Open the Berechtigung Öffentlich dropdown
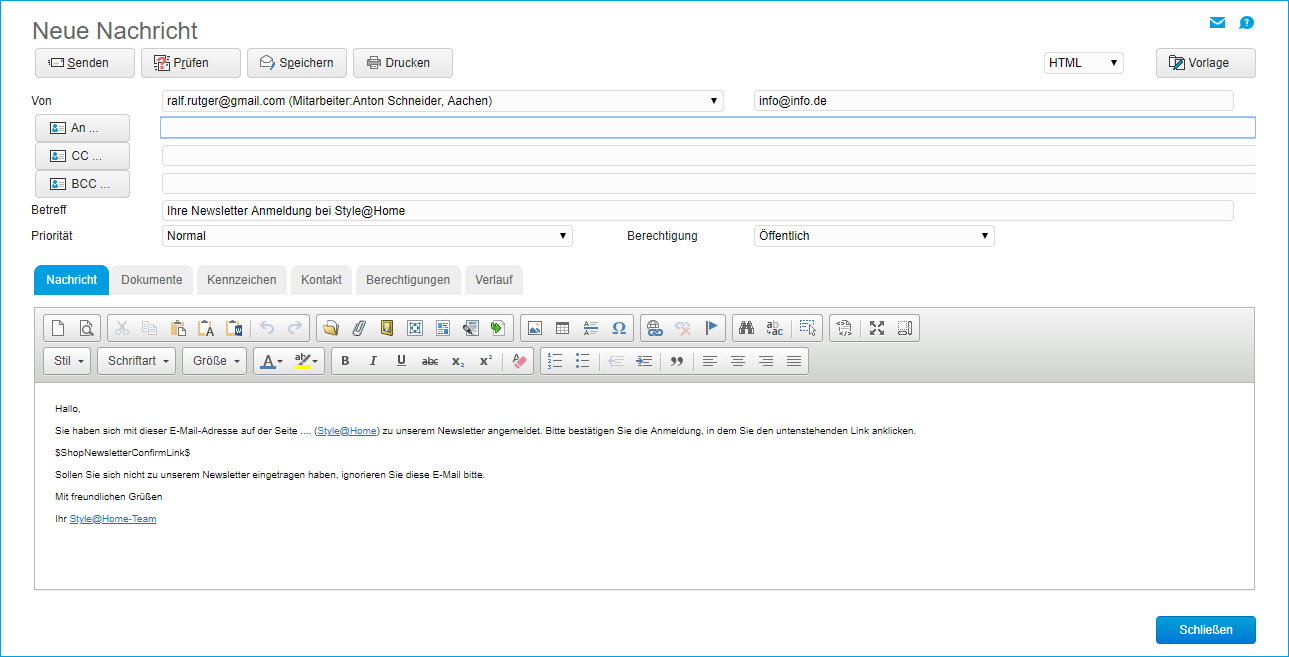1289x657 pixels. [874, 236]
